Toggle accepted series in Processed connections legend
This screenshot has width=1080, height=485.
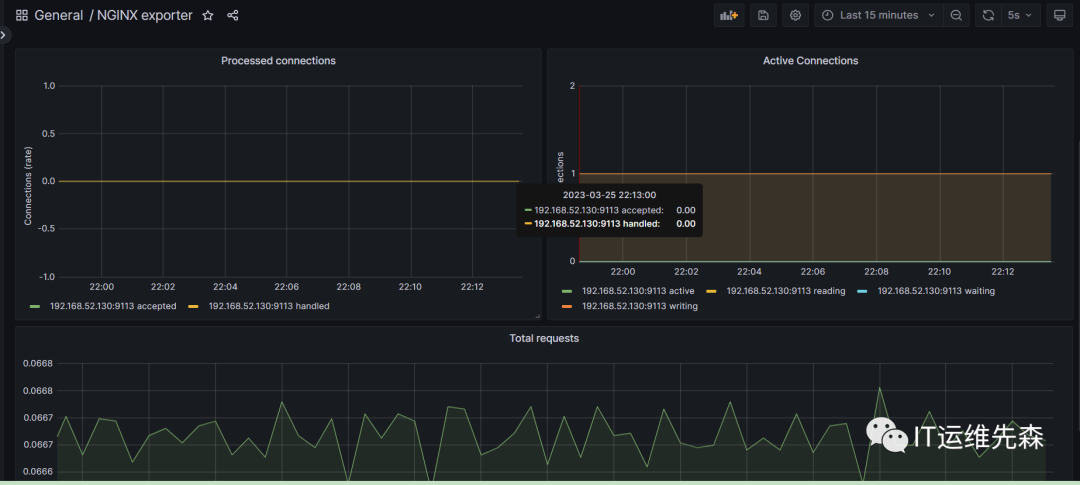tap(112, 306)
